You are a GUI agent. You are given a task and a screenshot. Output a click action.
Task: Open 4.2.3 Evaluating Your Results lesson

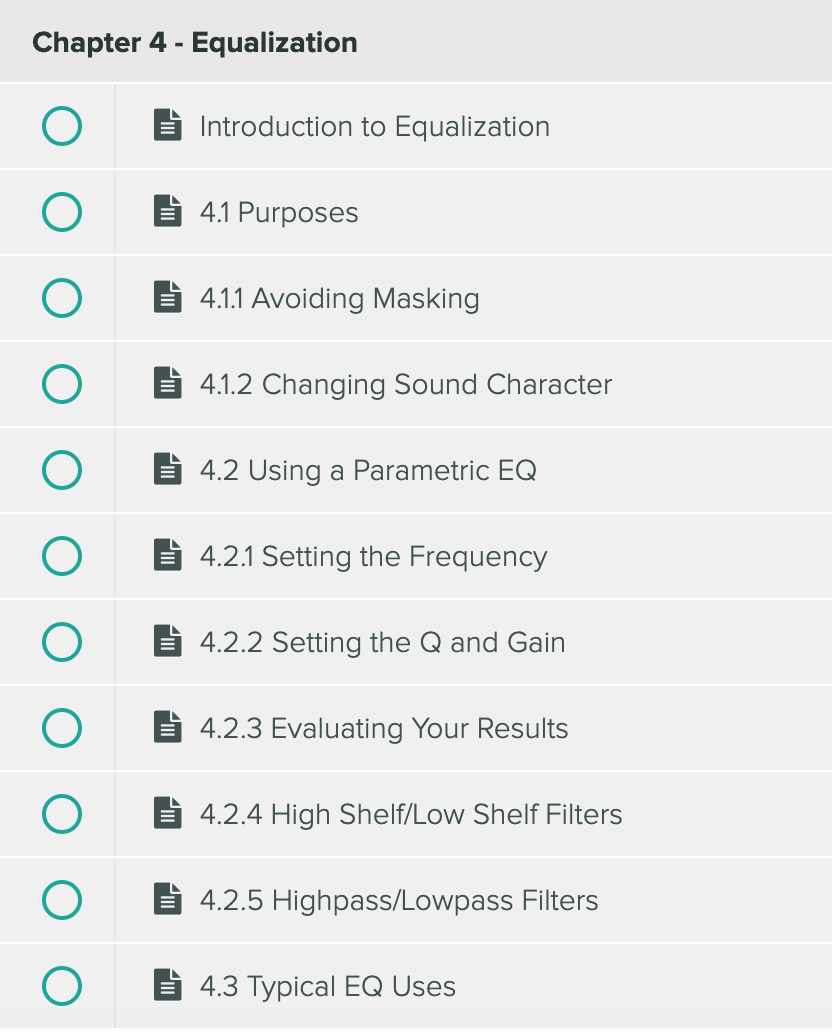click(384, 729)
